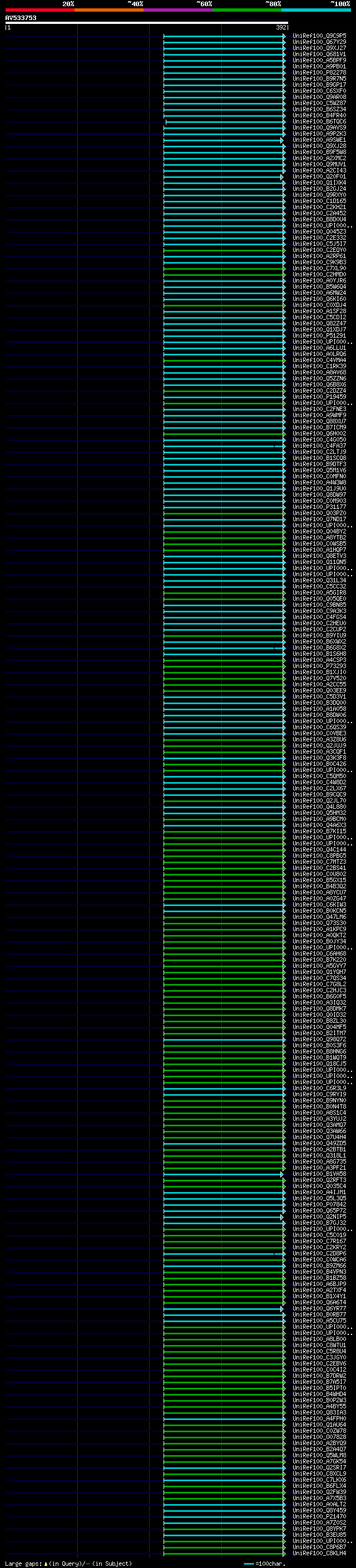Screen dimensions: 356x1568
Task: Open hit UniRef100_A5BPF9
Action: (319, 60)
